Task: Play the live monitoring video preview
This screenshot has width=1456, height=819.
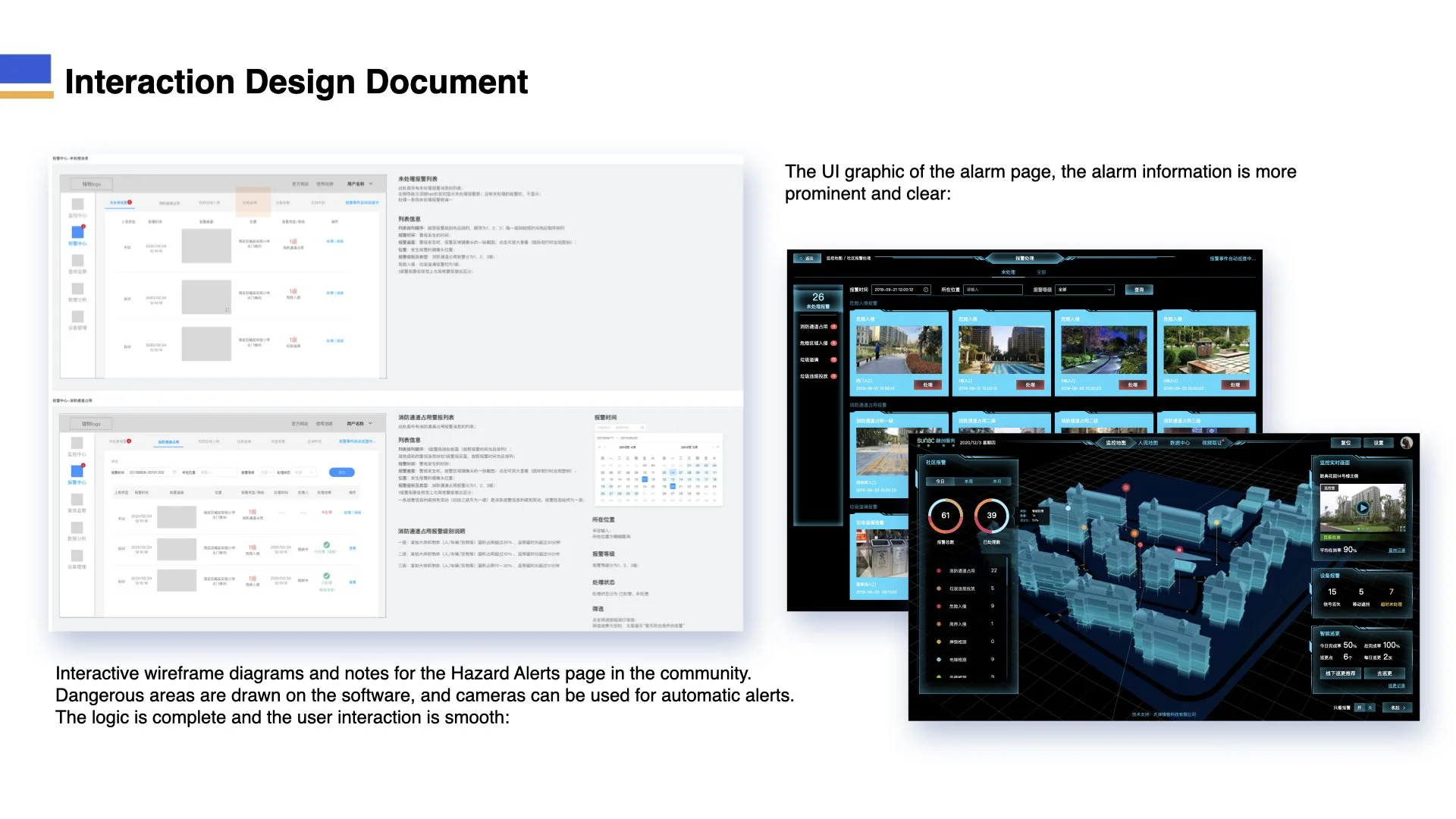Action: [1362, 508]
